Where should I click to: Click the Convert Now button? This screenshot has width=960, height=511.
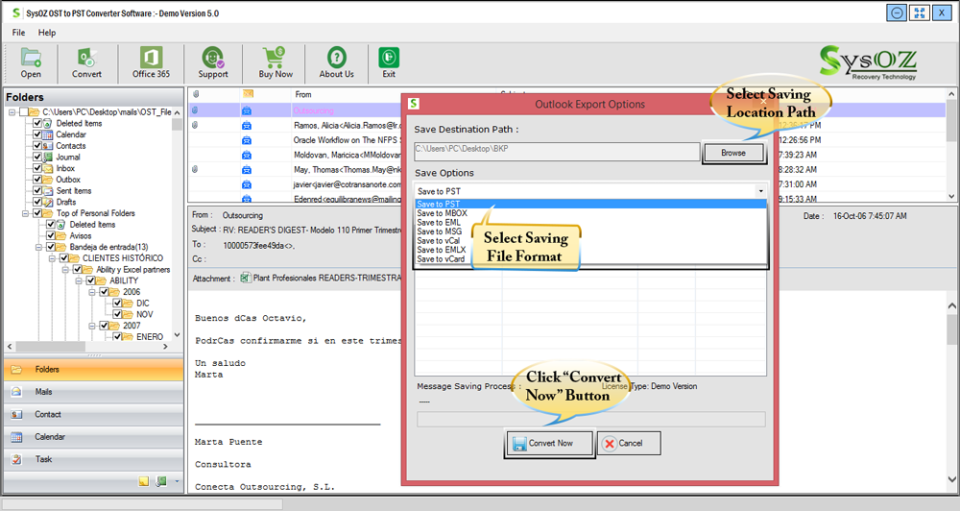point(549,444)
